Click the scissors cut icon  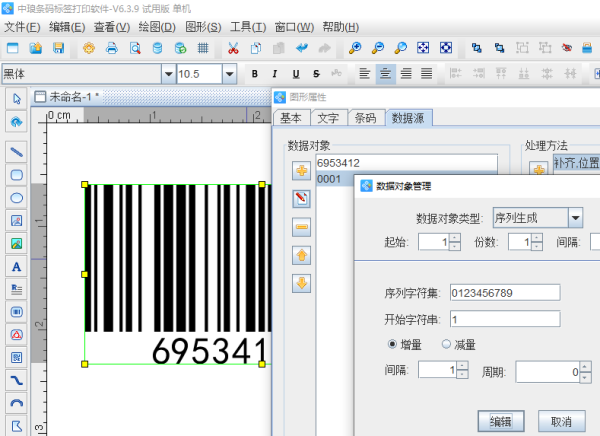(233, 48)
